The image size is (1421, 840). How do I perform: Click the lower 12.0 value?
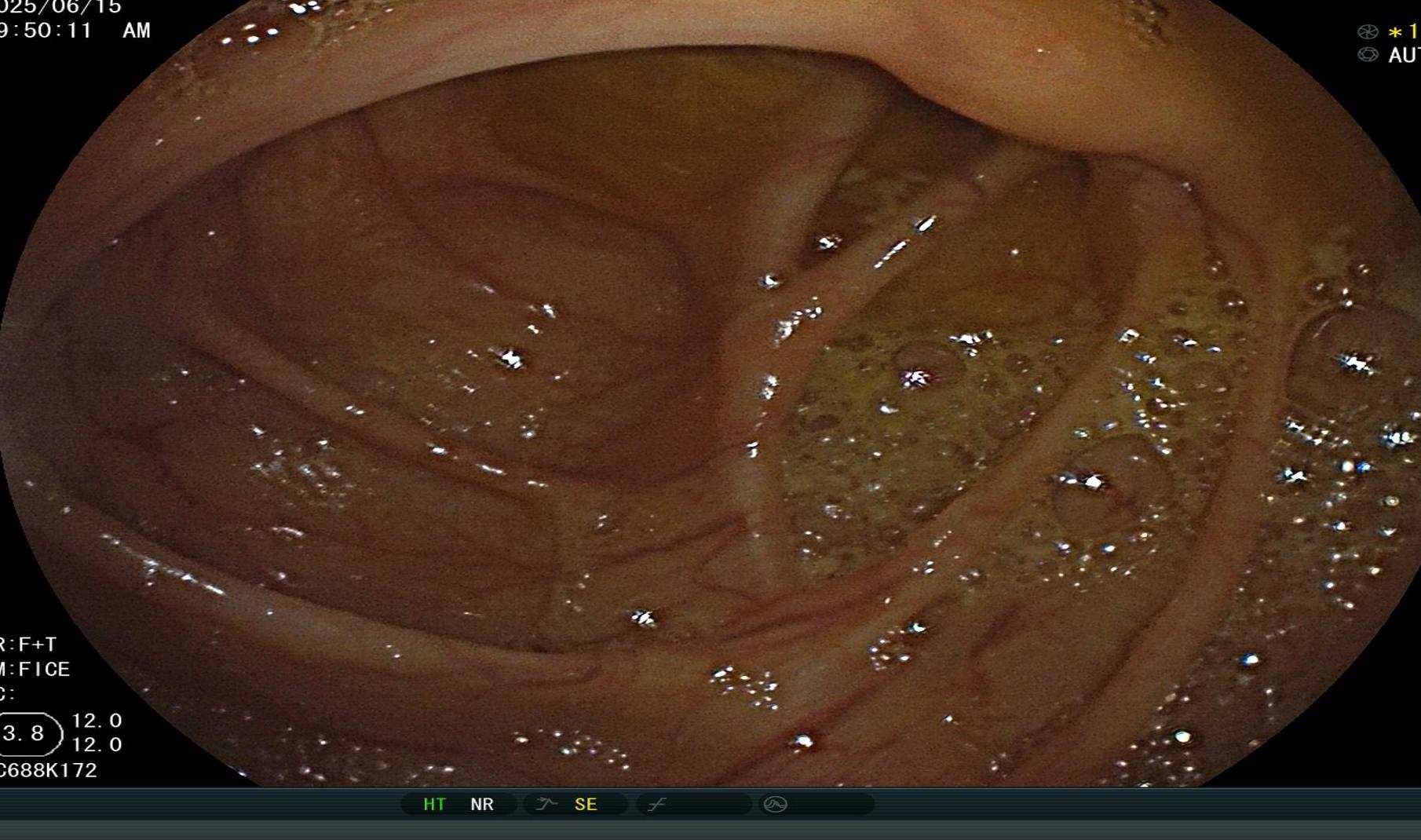tap(97, 744)
